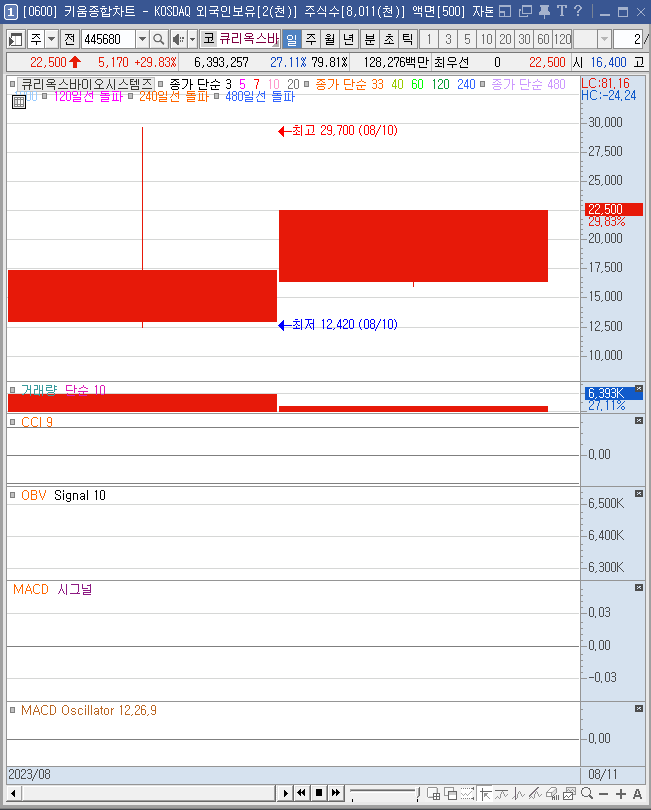The height and width of the screenshot is (810, 651).
Task: Click the 주 button at toolbar left
Action: coord(36,39)
